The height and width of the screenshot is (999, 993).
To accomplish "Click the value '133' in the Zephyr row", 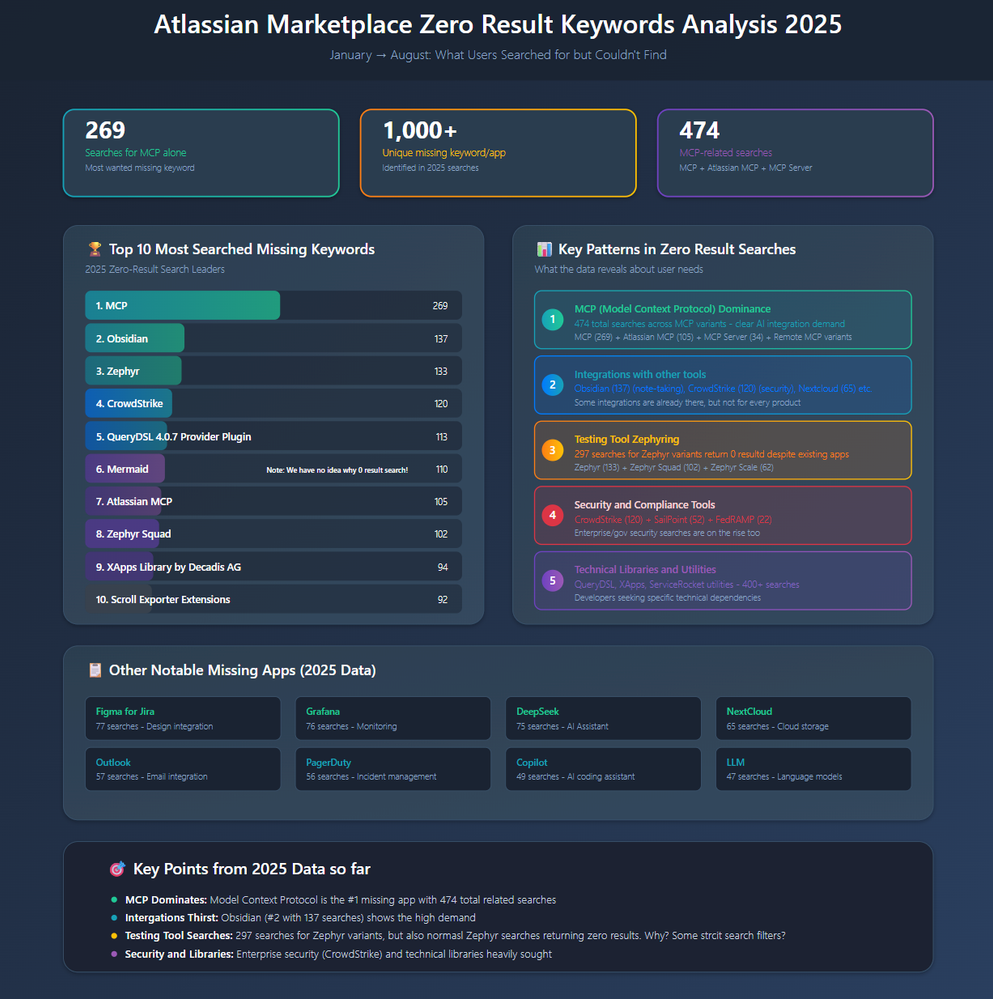I will (x=441, y=371).
